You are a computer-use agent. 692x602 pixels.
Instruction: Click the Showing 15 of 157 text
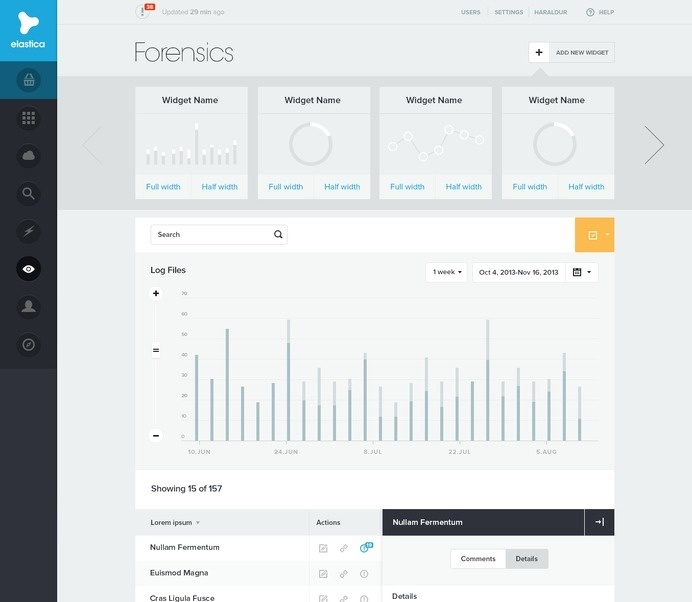pyautogui.click(x=186, y=489)
